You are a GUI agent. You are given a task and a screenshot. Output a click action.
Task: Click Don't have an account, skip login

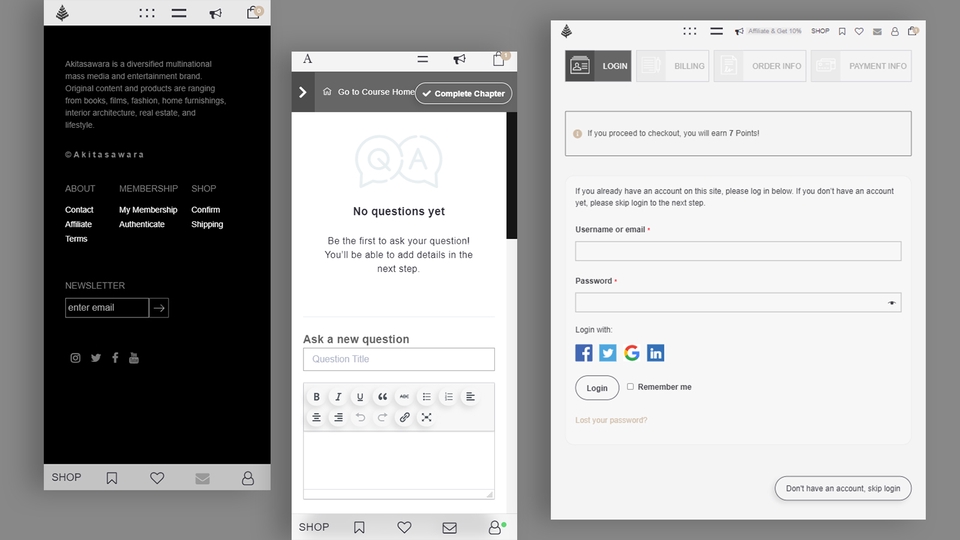tap(843, 489)
